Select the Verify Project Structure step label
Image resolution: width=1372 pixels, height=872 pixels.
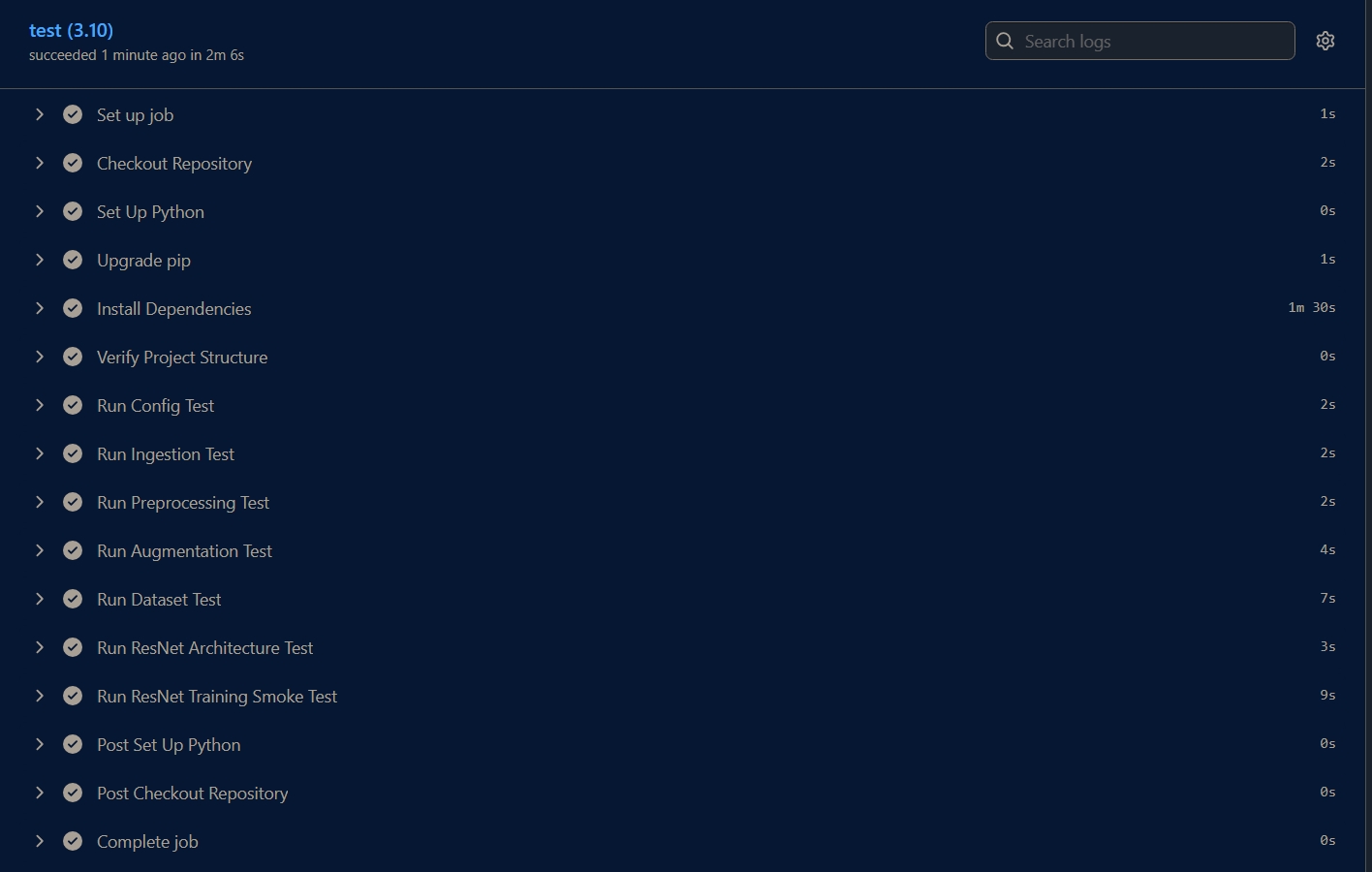click(182, 358)
